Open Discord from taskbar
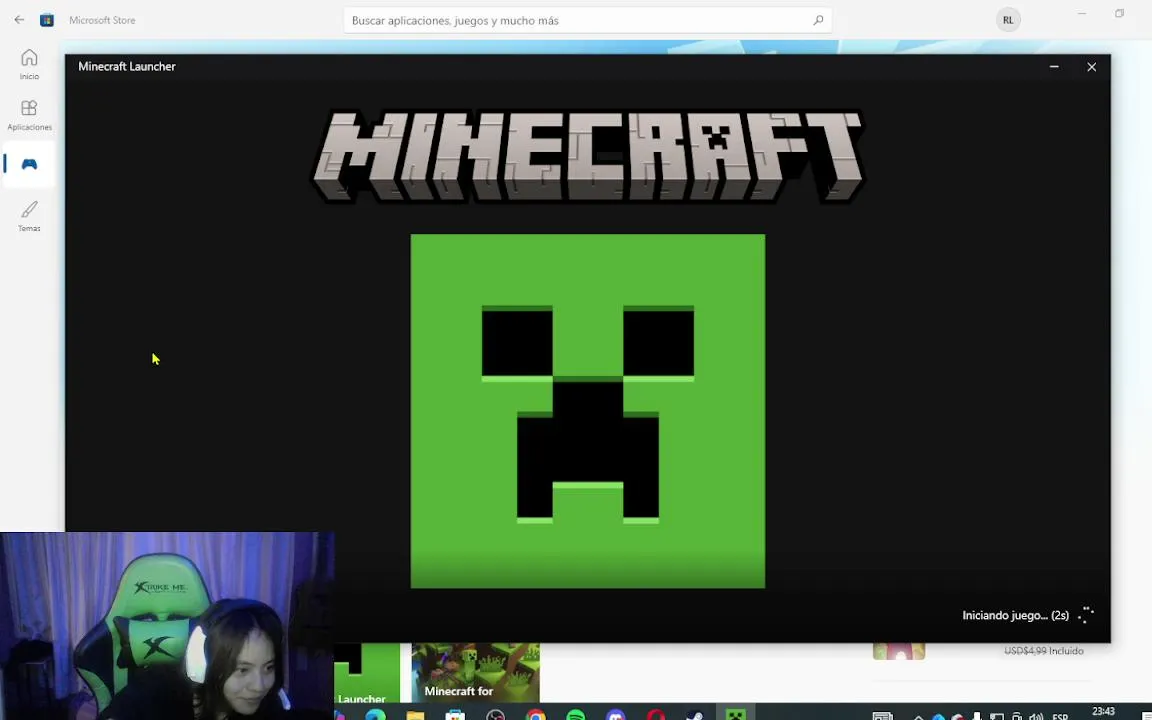 616,716
